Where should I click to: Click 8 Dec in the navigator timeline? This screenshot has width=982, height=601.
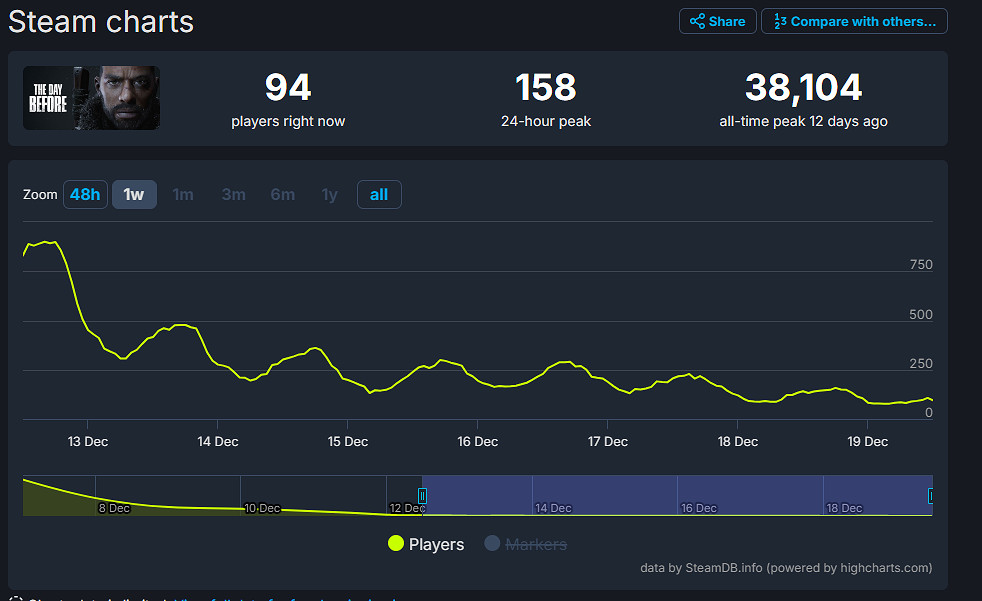tap(113, 508)
